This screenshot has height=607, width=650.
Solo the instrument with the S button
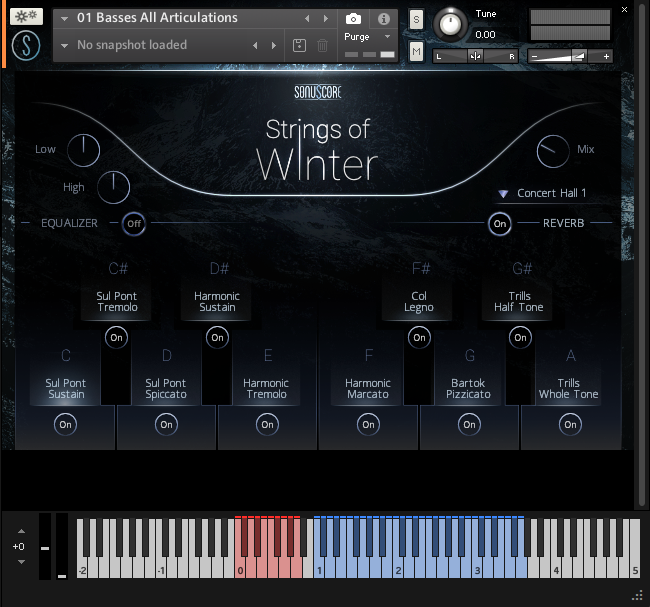click(416, 19)
